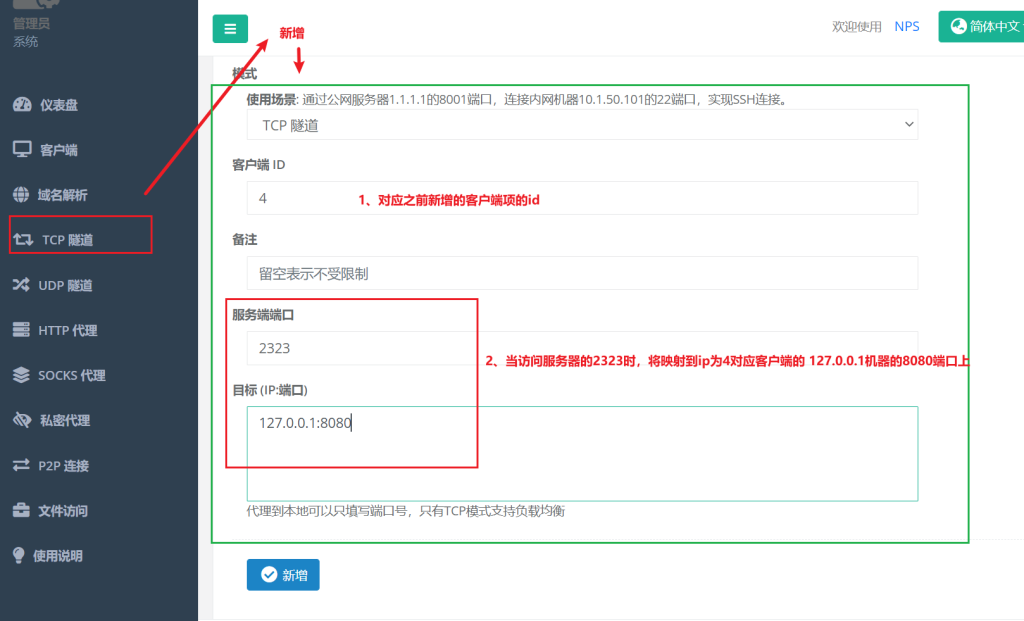Click the 备注 remark input field
This screenshot has height=621, width=1024.
coord(580,273)
